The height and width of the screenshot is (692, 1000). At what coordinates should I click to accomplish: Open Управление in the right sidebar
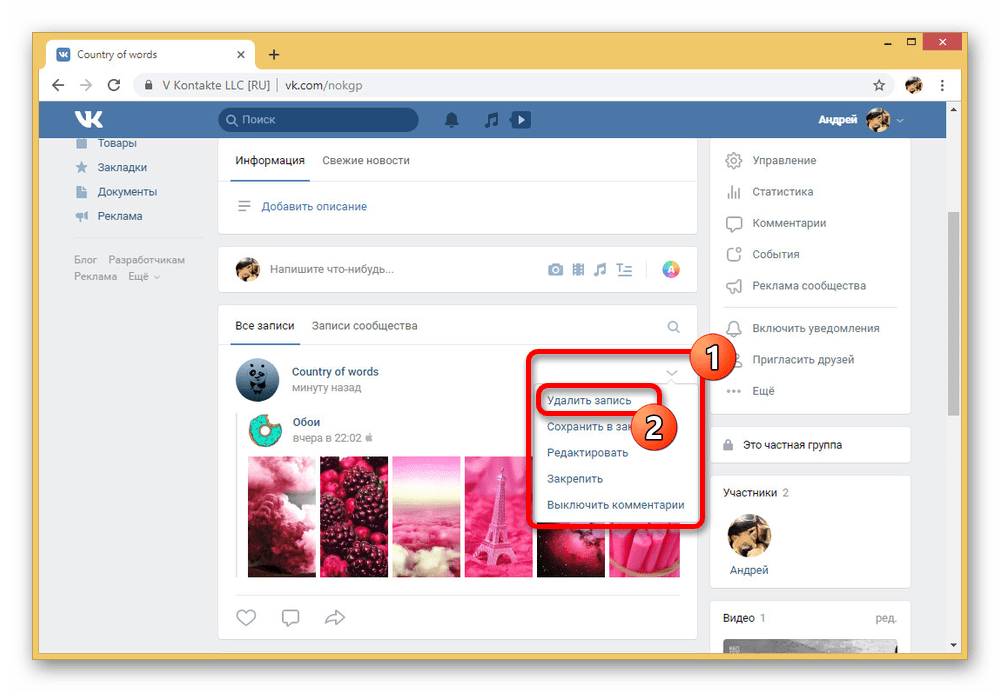784,160
